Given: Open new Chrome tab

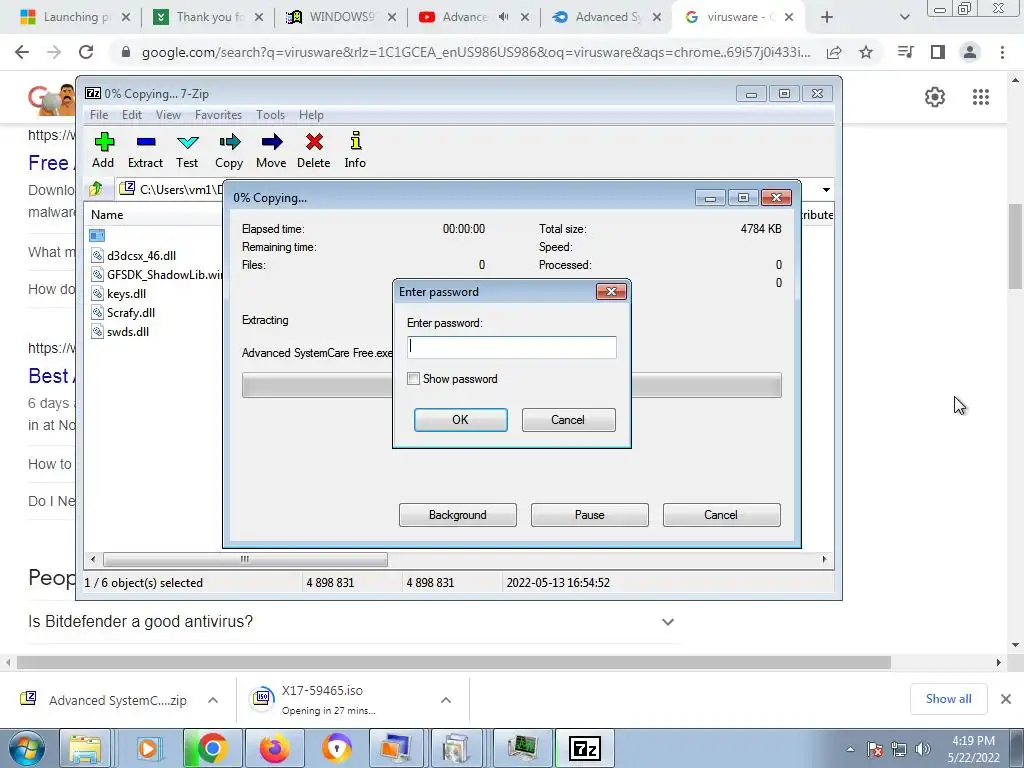Looking at the screenshot, I should point(827,17).
